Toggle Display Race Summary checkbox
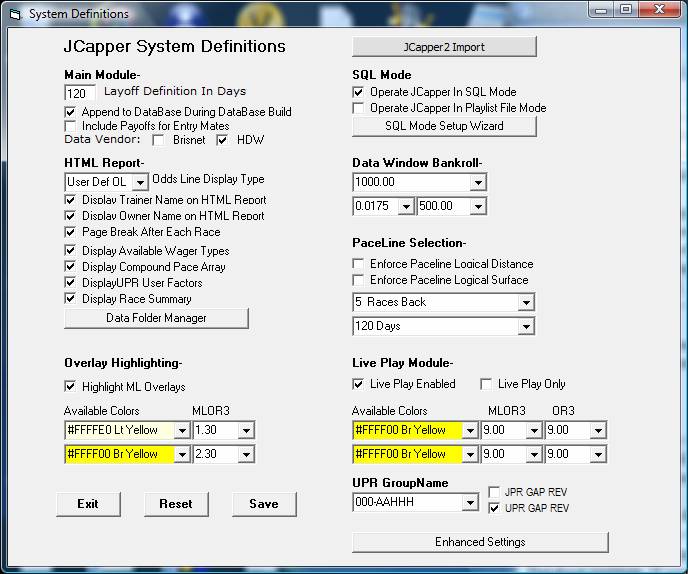 [70, 299]
